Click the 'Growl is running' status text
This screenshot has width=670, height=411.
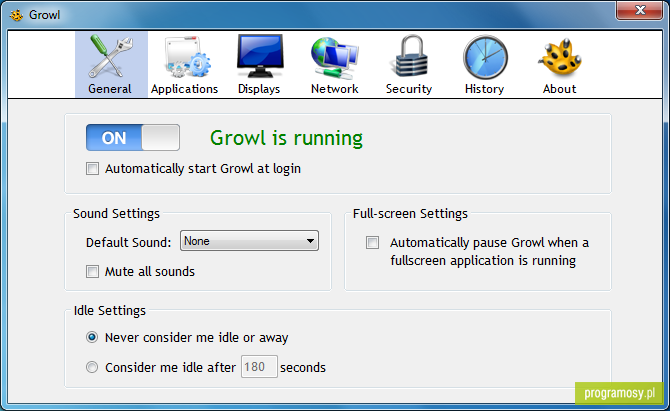click(x=286, y=138)
